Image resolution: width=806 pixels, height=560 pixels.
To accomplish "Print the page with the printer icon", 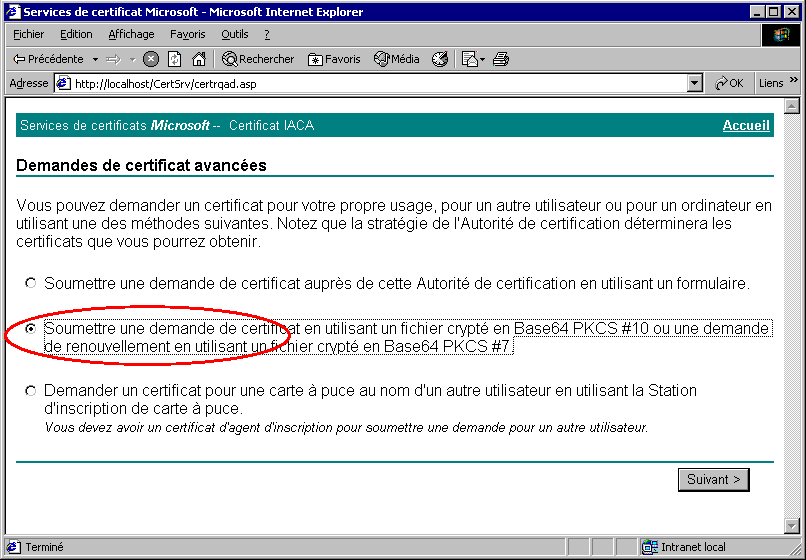I will 501,60.
